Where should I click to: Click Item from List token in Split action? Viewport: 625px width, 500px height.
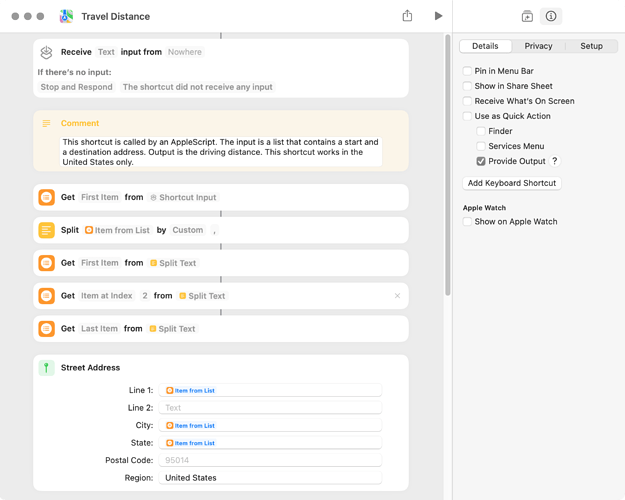118,230
